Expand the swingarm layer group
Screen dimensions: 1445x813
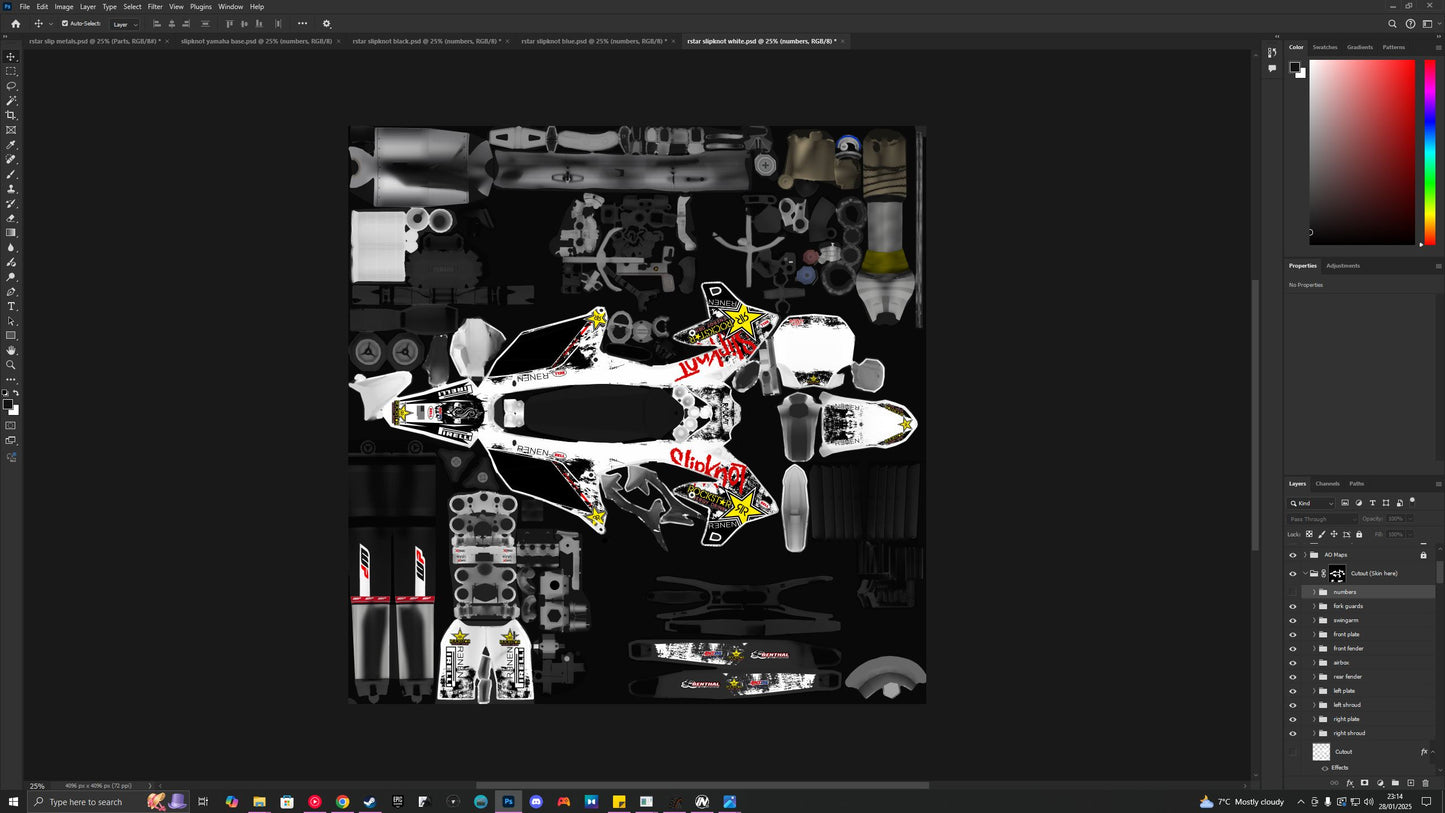1314,620
